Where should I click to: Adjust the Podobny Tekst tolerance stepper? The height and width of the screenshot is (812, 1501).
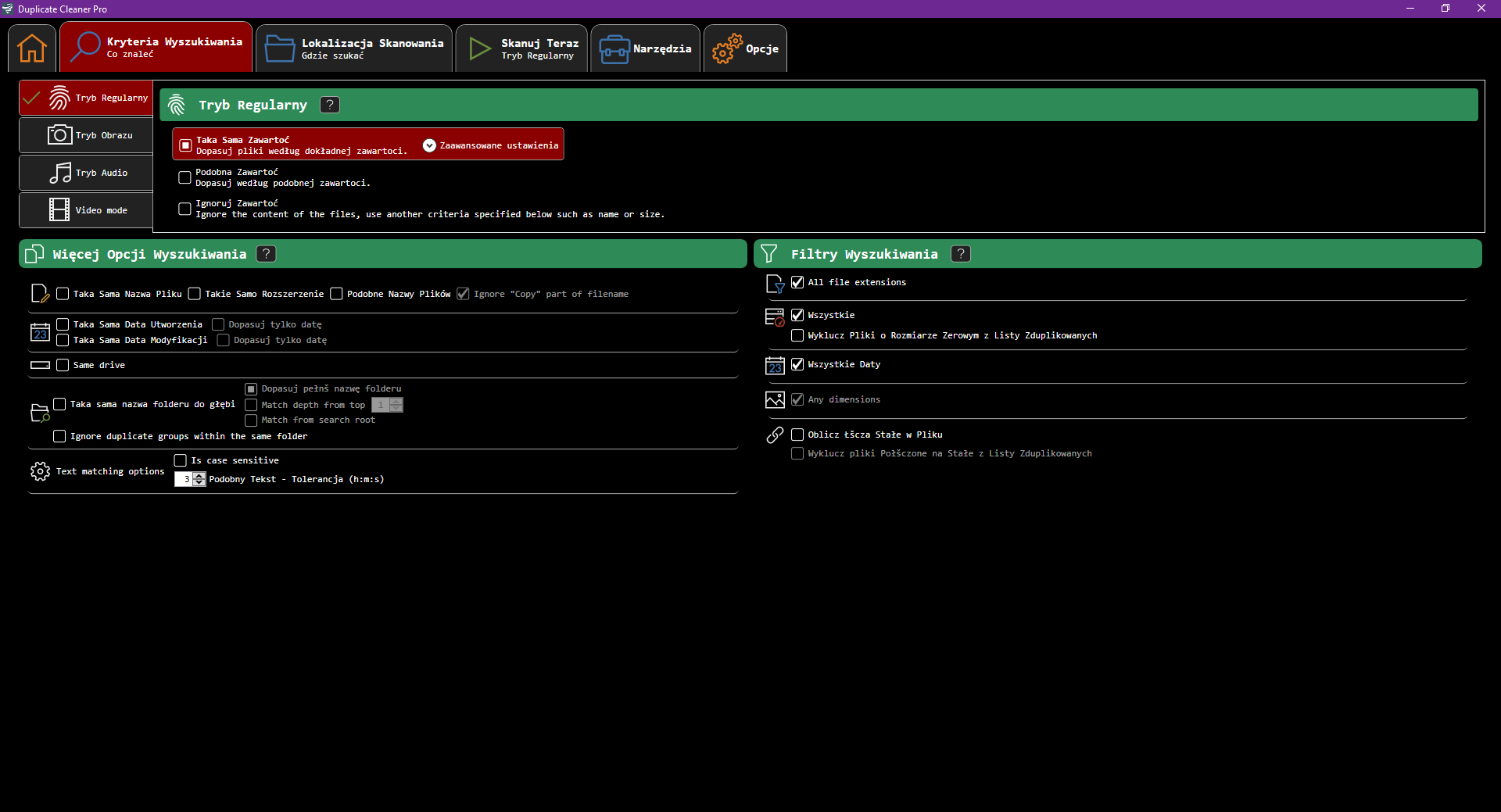[x=200, y=479]
